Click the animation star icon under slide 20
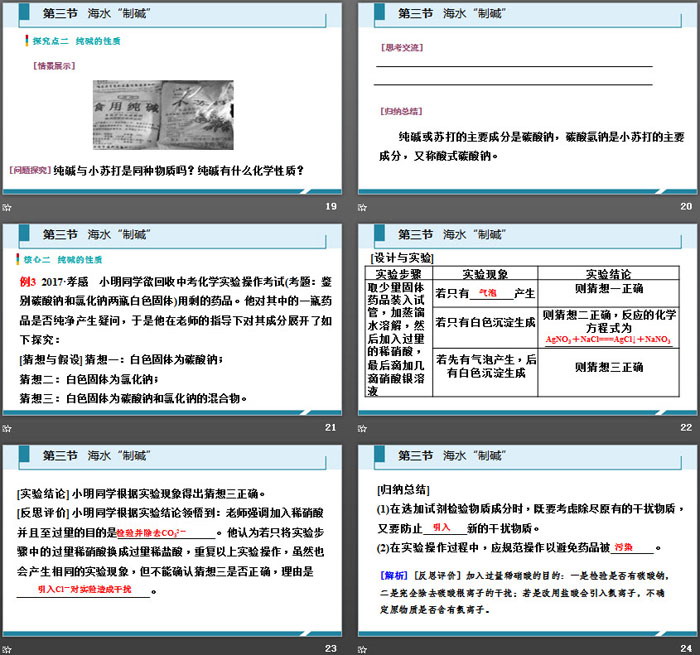Screen dimensions: 700x655 point(365,206)
